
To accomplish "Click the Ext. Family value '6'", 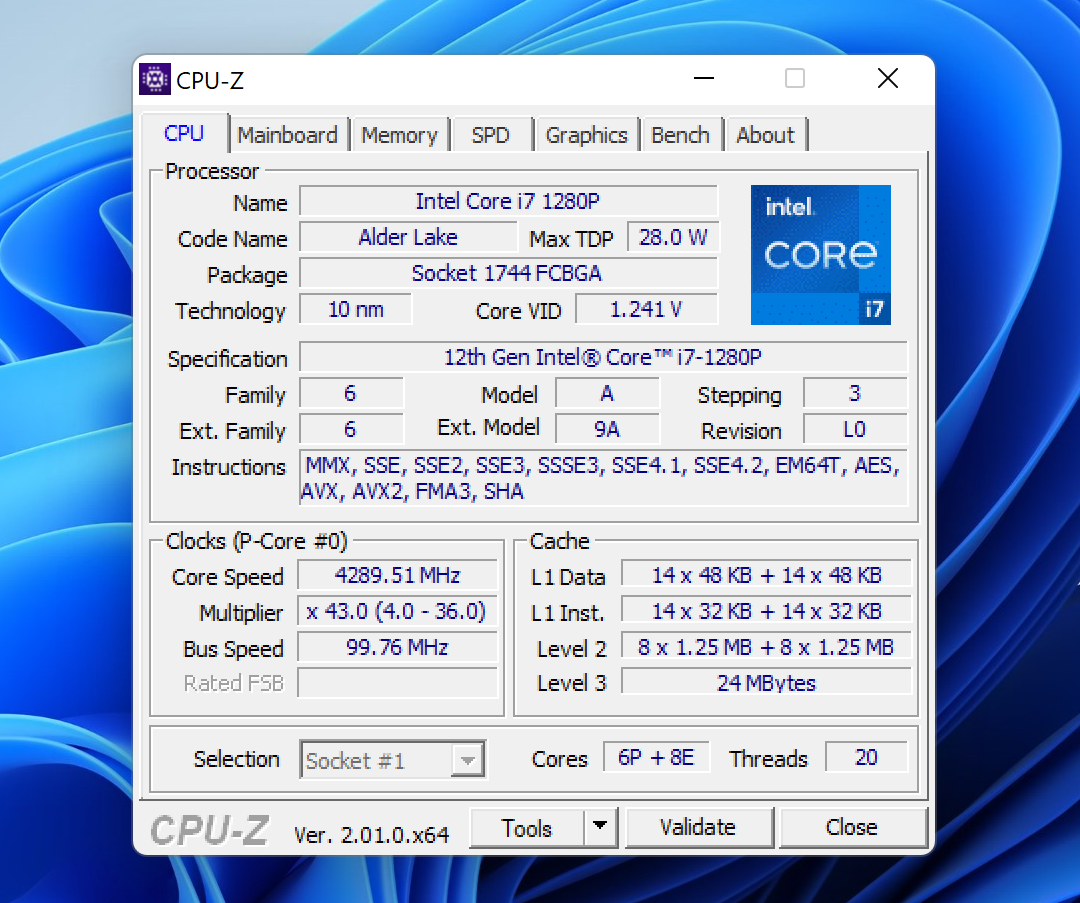I will pos(351,429).
